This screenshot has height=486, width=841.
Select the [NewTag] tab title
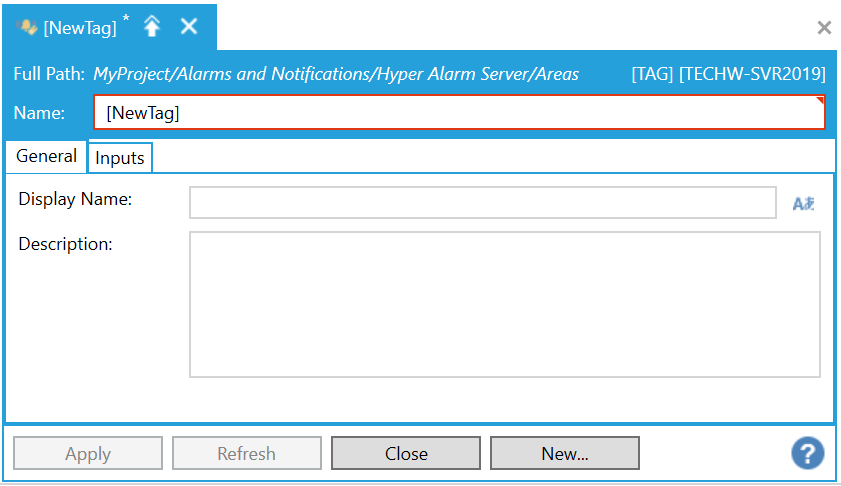[x=80, y=28]
